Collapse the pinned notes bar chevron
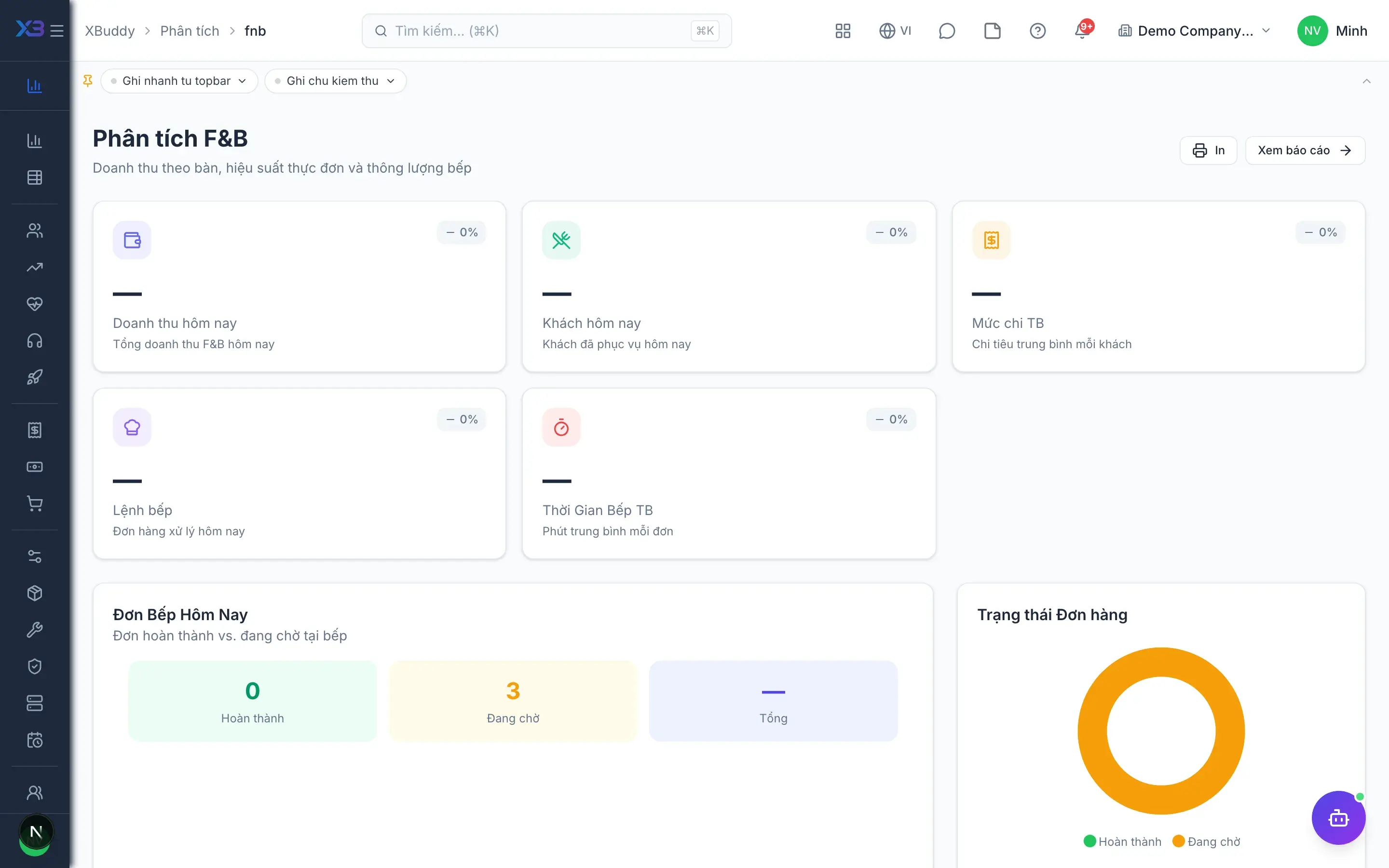1389x868 pixels. (1366, 81)
